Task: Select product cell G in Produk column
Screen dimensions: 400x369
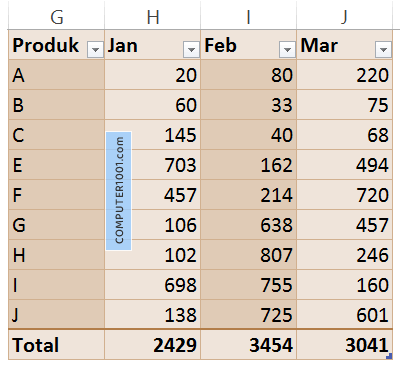Action: 56,225
